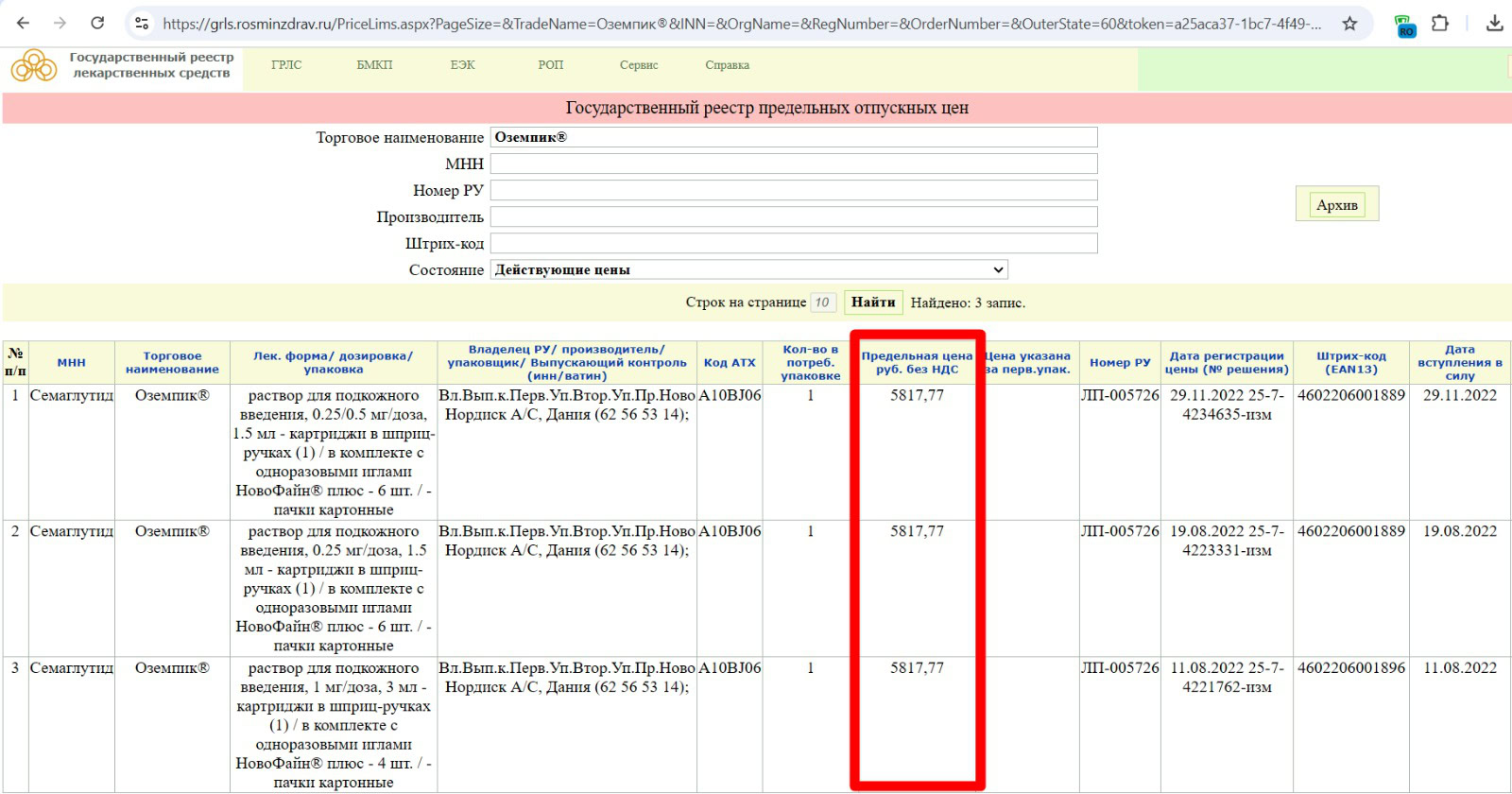Open the Состояние dropdown 'Действующие цены'

(x=749, y=269)
